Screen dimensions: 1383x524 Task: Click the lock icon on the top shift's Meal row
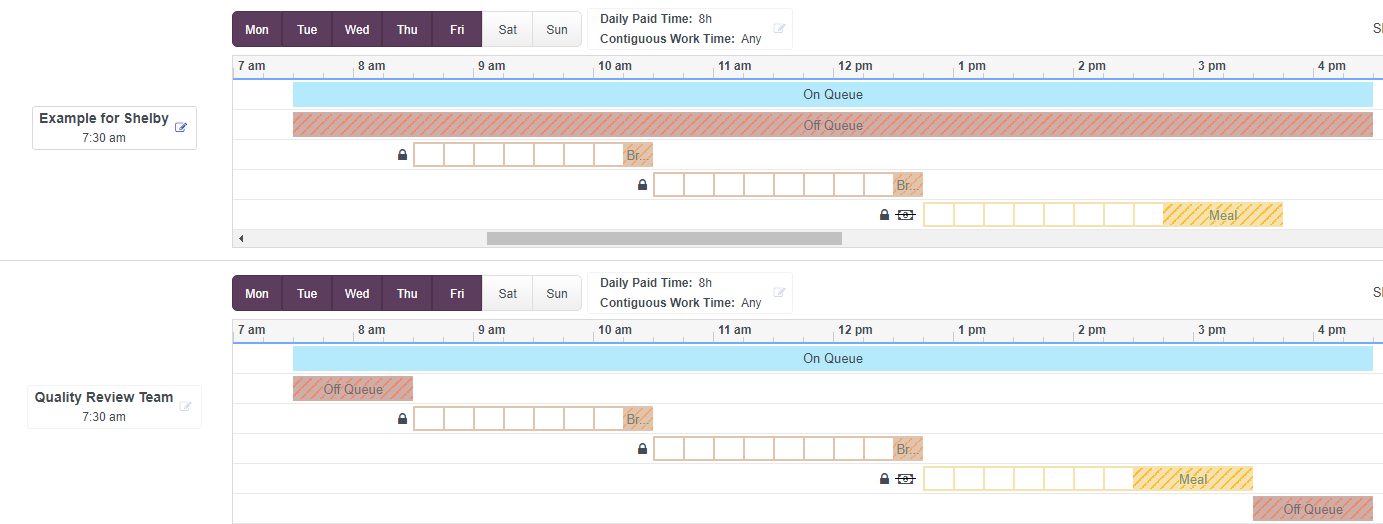[x=884, y=215]
